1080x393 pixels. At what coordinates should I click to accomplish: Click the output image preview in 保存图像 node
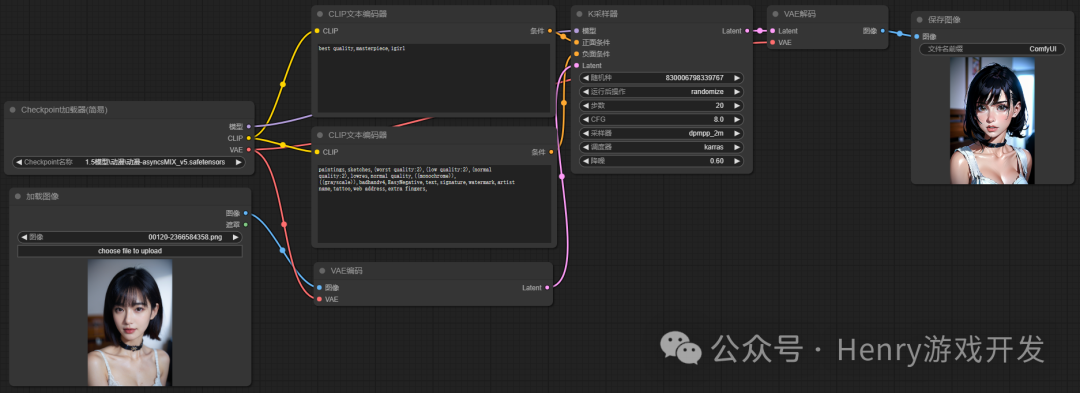click(x=992, y=120)
